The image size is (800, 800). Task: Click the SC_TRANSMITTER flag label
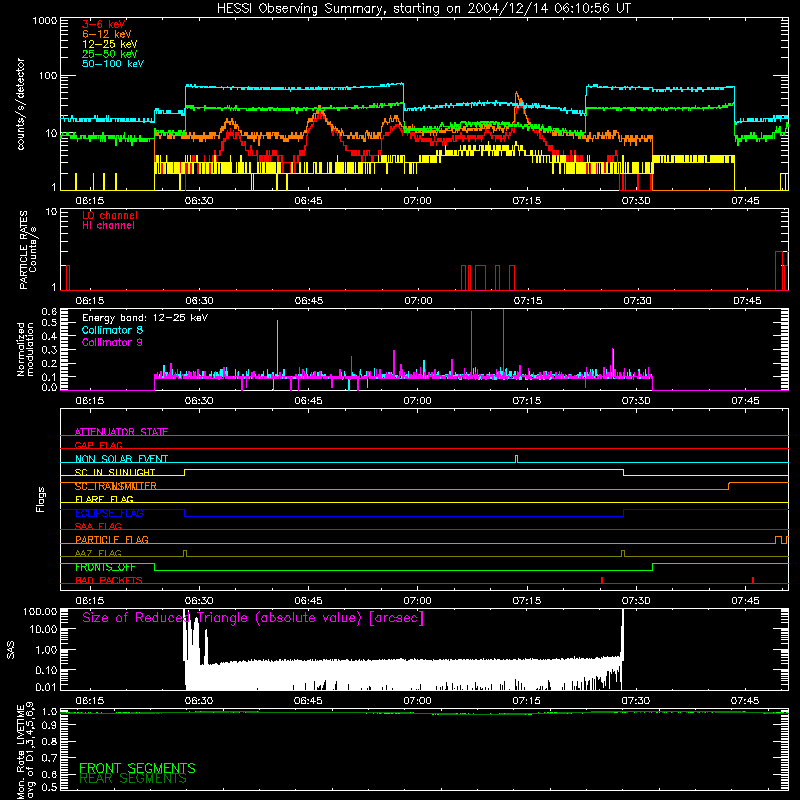[115, 486]
